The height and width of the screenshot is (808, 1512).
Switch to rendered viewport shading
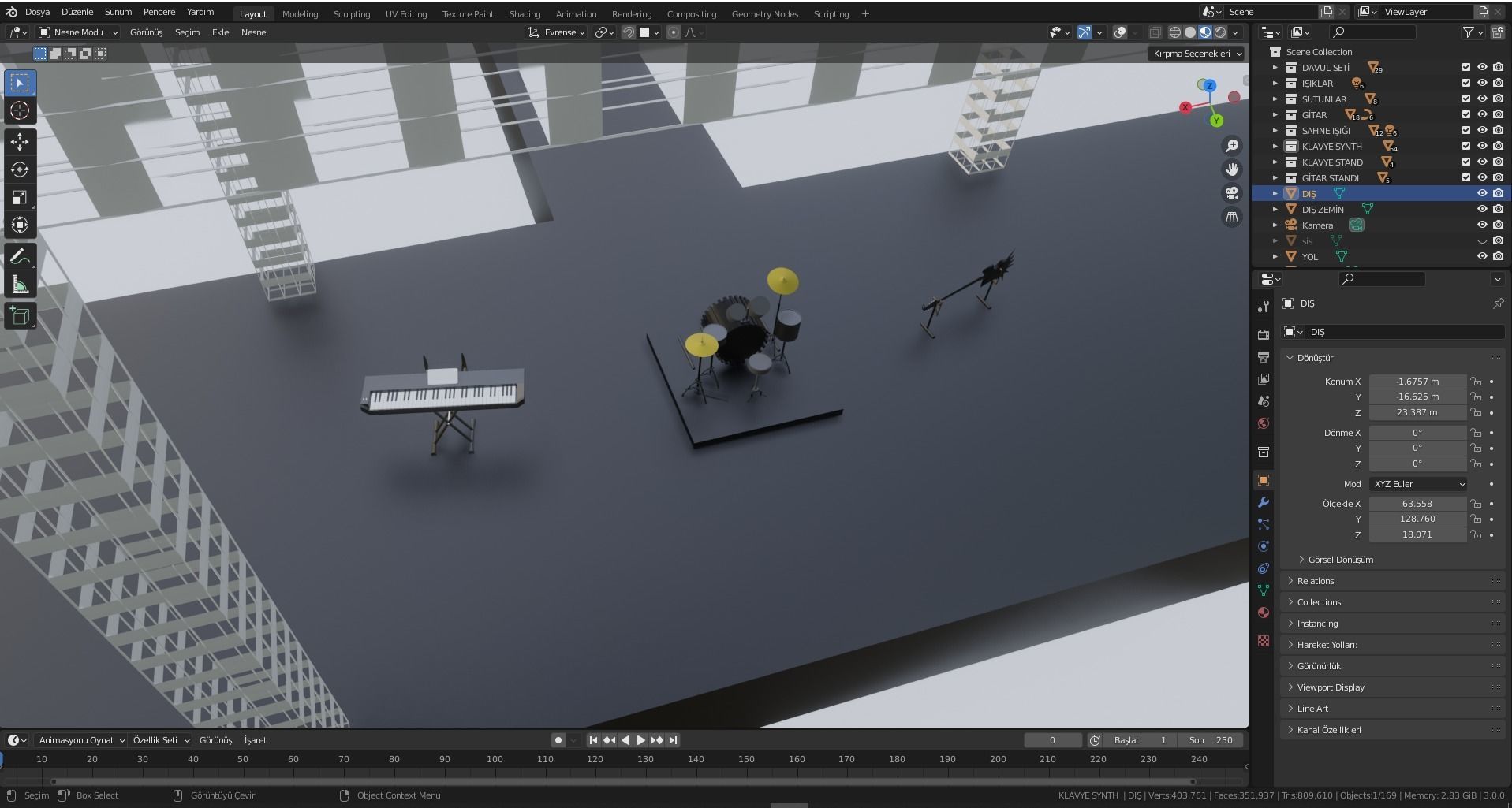click(1220, 32)
